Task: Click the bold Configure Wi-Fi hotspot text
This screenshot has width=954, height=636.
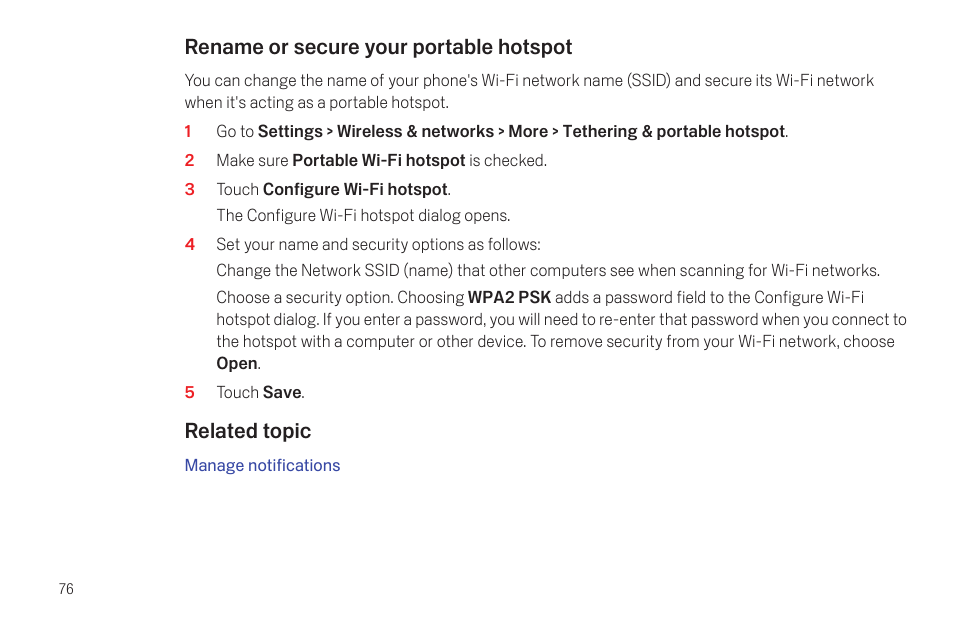Action: click(x=355, y=189)
